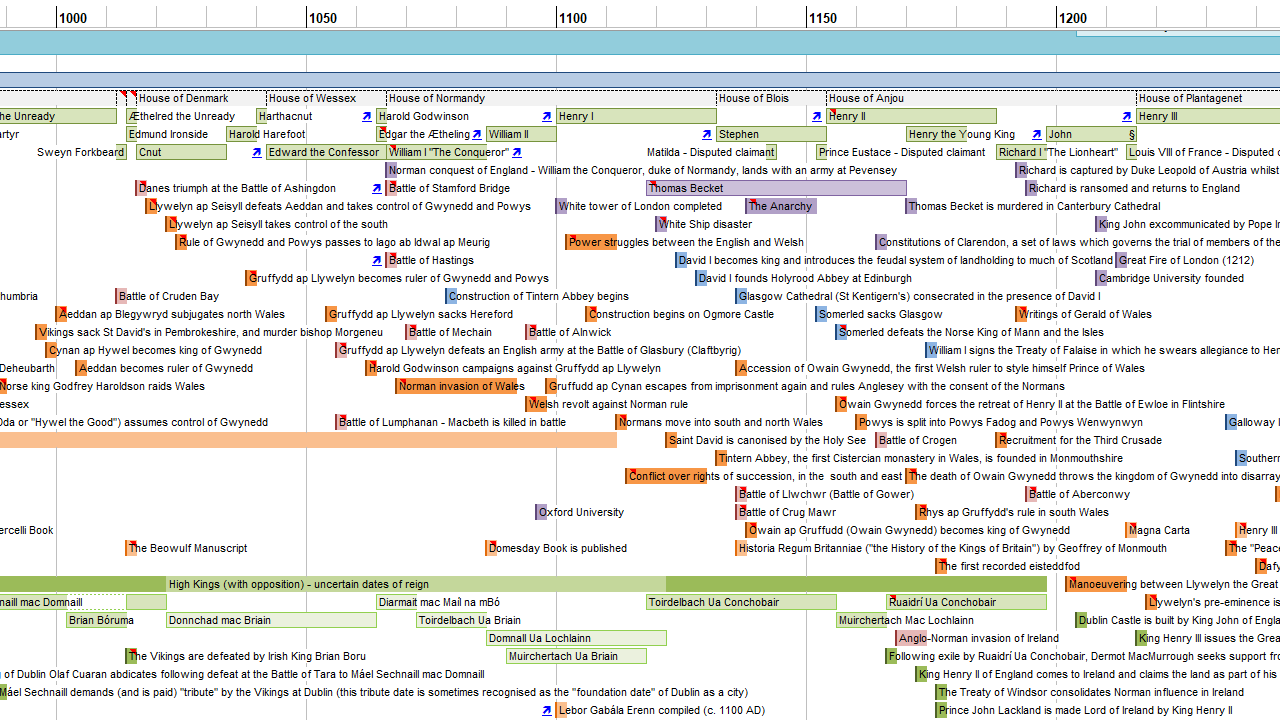Click link arrow left of John bar
Image resolution: width=1280 pixels, height=720 pixels.
[1037, 135]
